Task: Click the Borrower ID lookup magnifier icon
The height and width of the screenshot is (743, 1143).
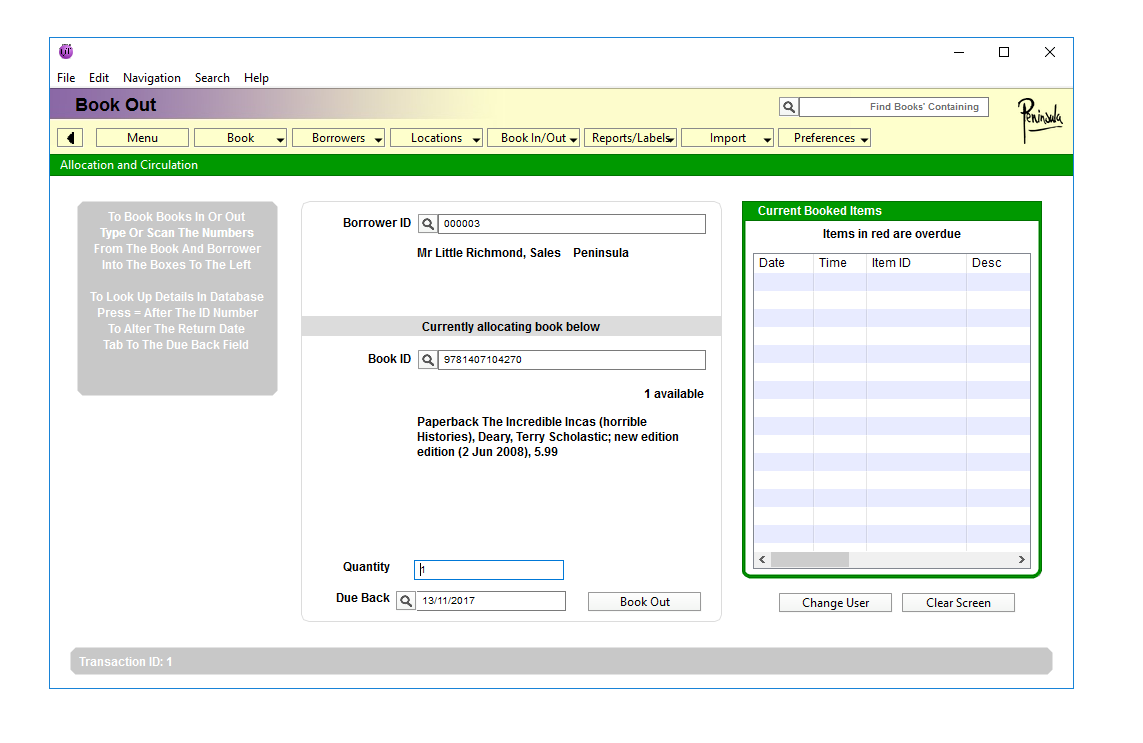Action: tap(428, 224)
